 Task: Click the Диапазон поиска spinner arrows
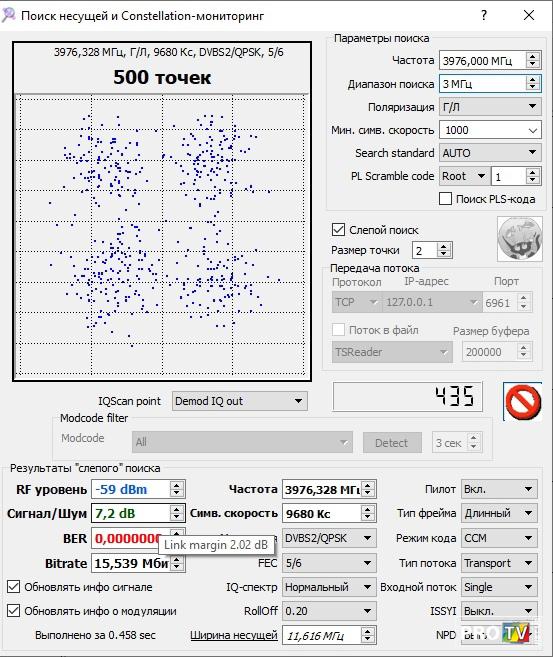532,84
